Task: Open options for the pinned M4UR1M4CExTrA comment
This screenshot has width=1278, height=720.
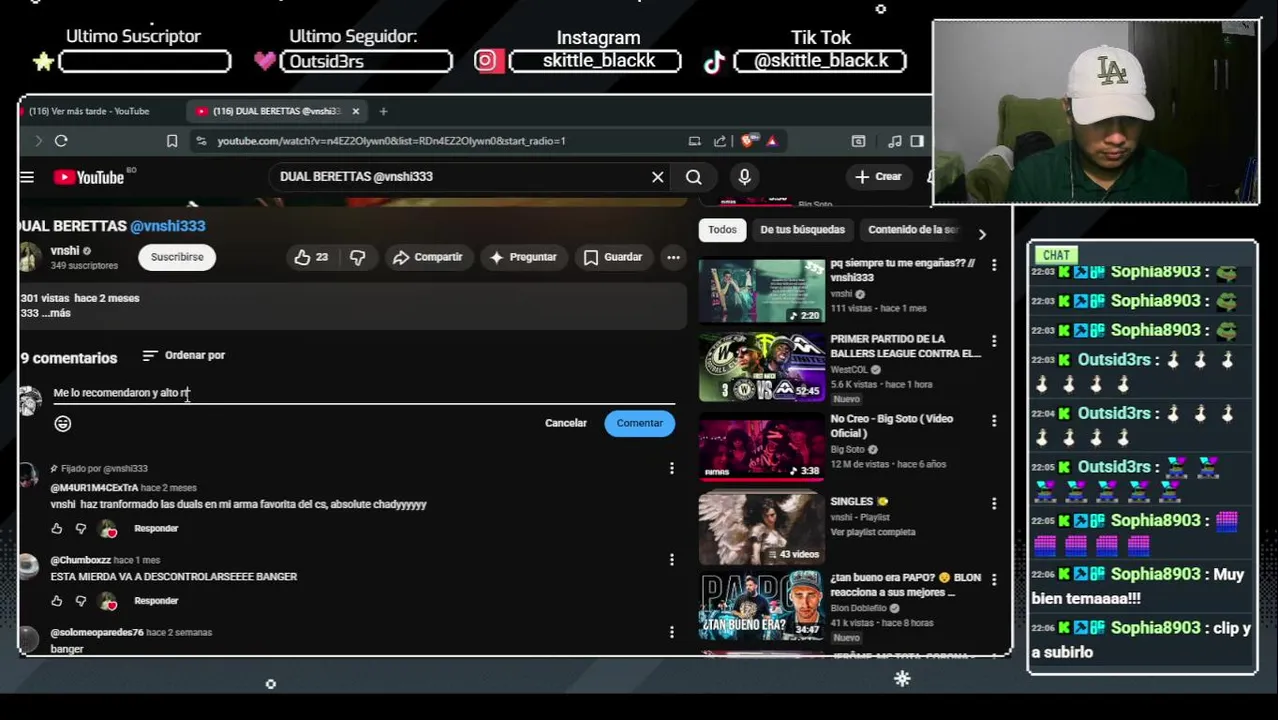Action: click(672, 468)
